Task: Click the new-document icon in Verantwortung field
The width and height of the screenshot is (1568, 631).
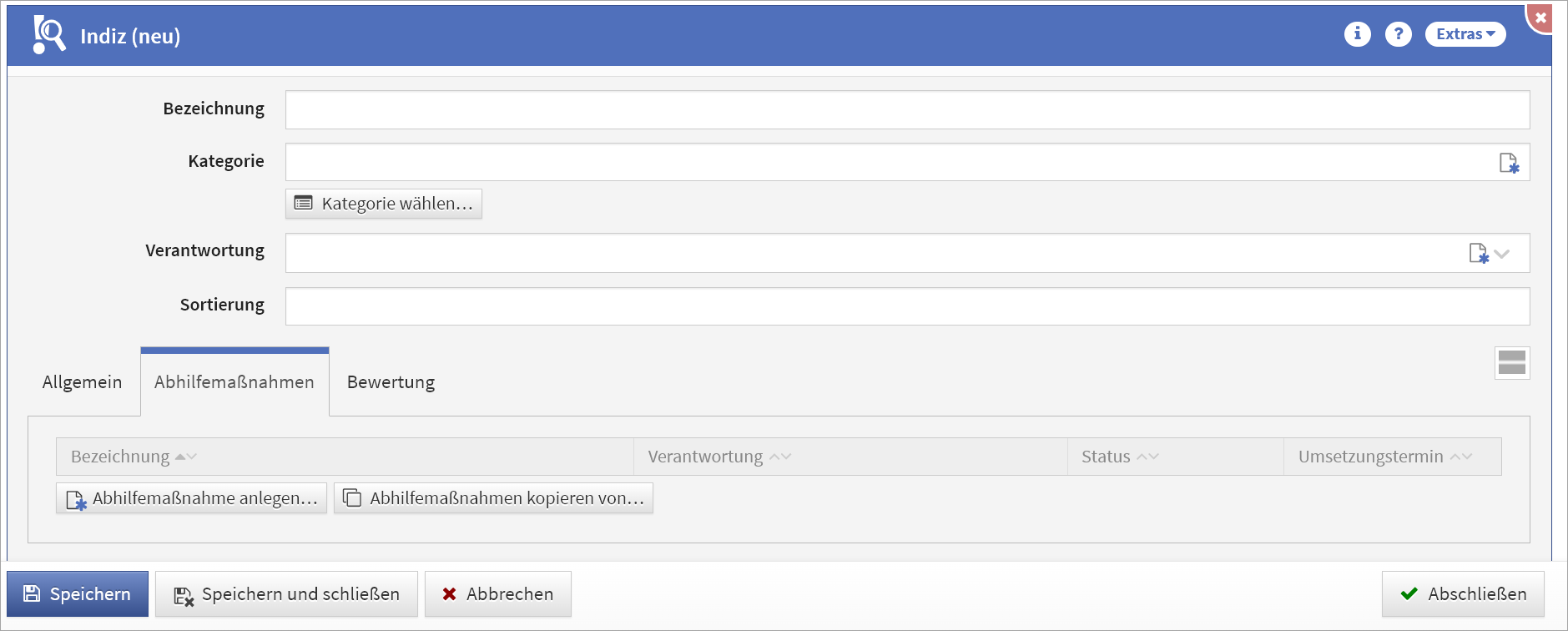Action: [x=1478, y=253]
